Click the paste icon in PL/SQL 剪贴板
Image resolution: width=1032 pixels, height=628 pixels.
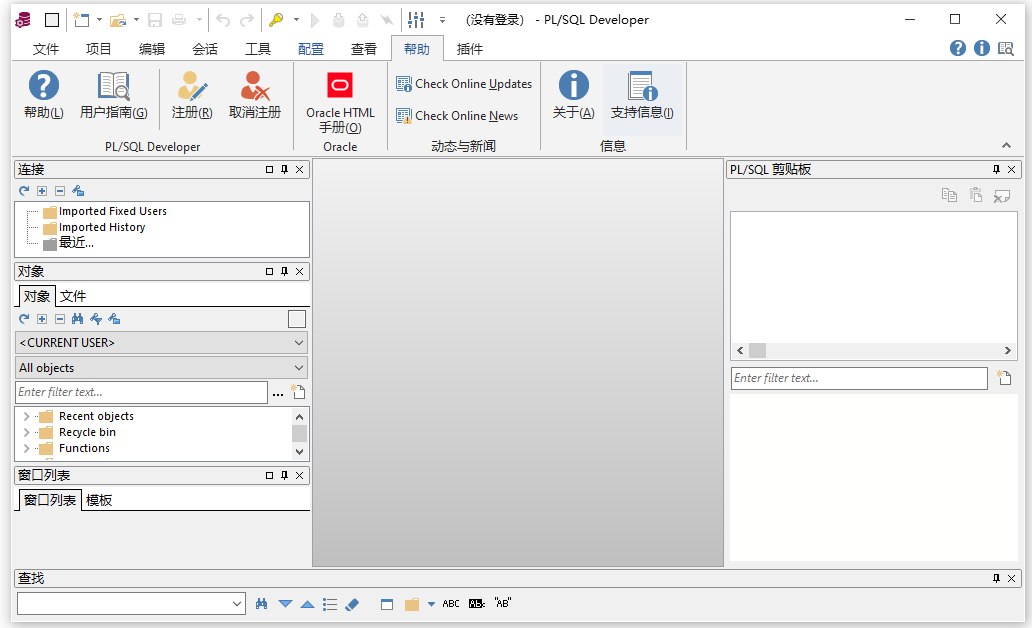(x=976, y=195)
